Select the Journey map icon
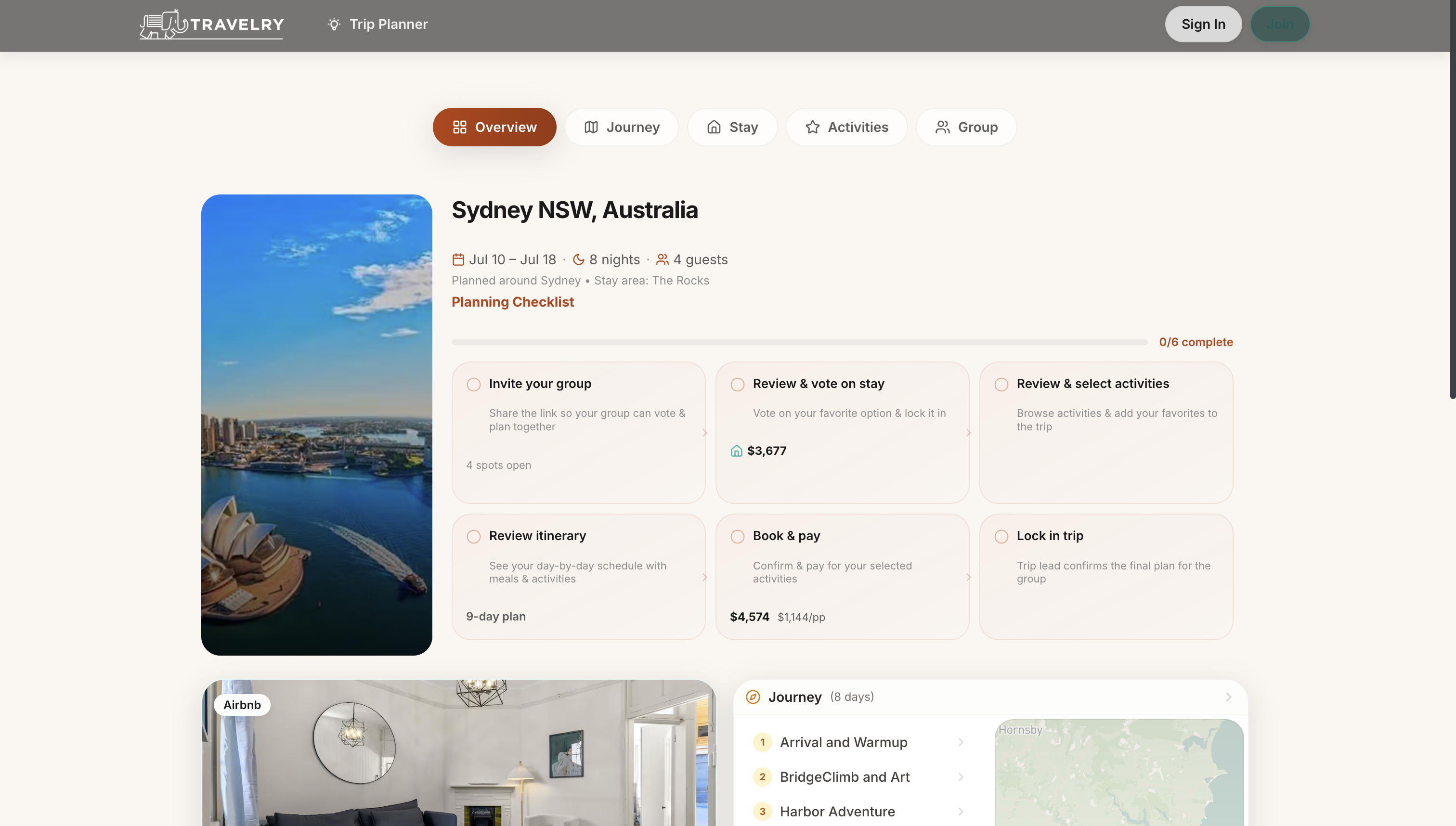The image size is (1456, 826). (591, 127)
